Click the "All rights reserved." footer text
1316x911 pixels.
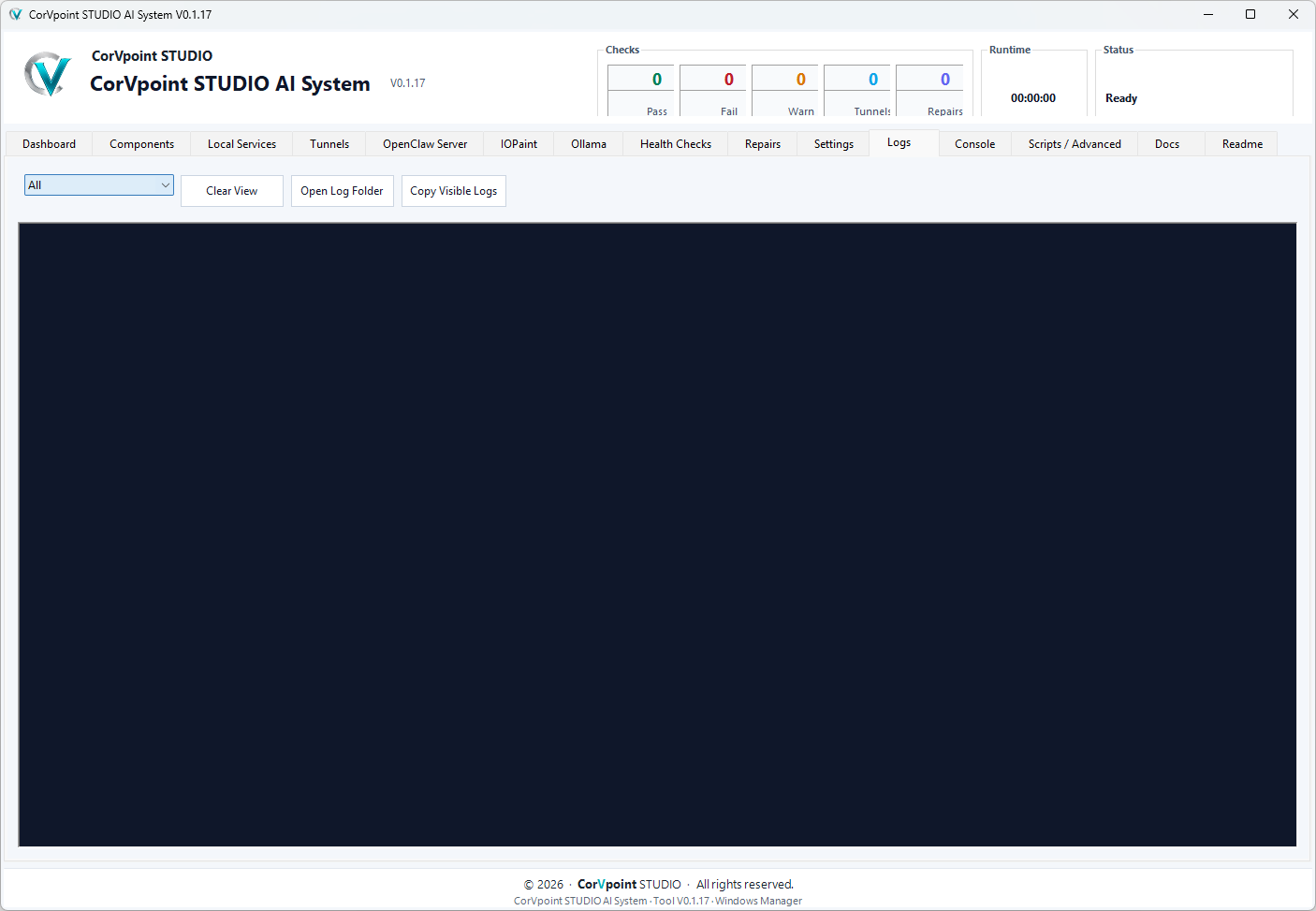point(745,885)
